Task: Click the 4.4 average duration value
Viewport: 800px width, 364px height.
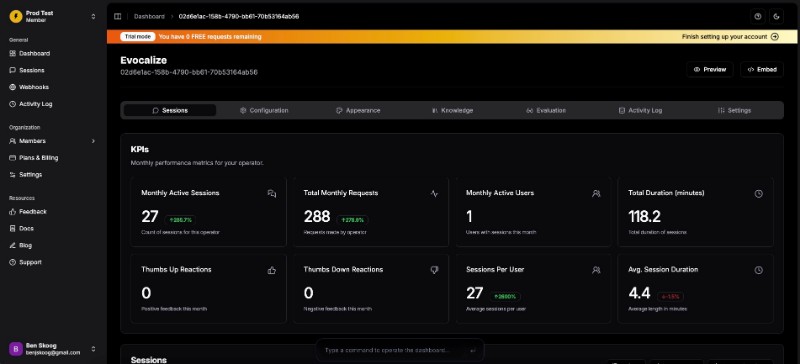Action: click(639, 293)
